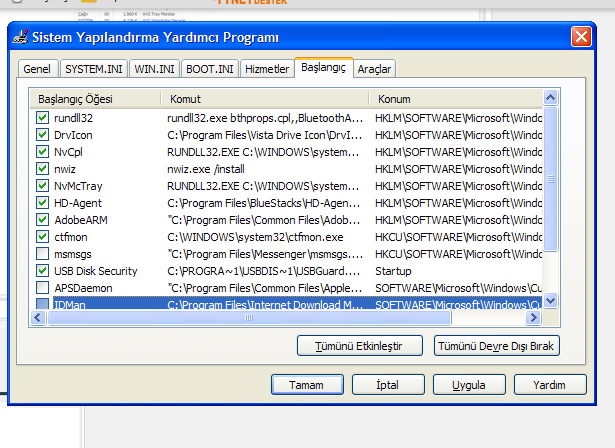Toggle the nwiz startup checkbox
The width and height of the screenshot is (615, 448).
42,169
